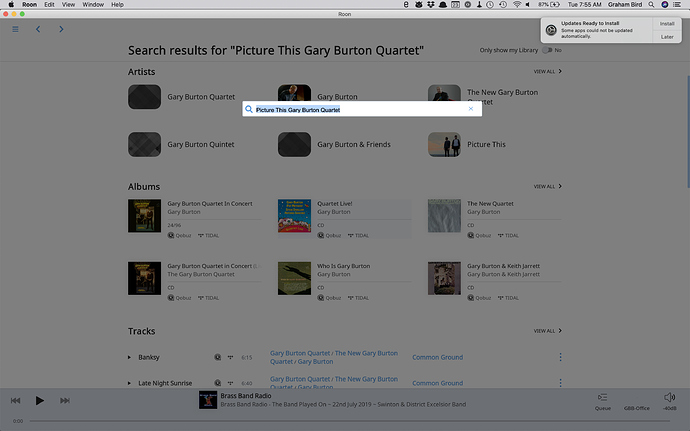This screenshot has height=431, width=690.
Task: Open Gary Burton Quartet artist thumbnail
Action: [144, 96]
